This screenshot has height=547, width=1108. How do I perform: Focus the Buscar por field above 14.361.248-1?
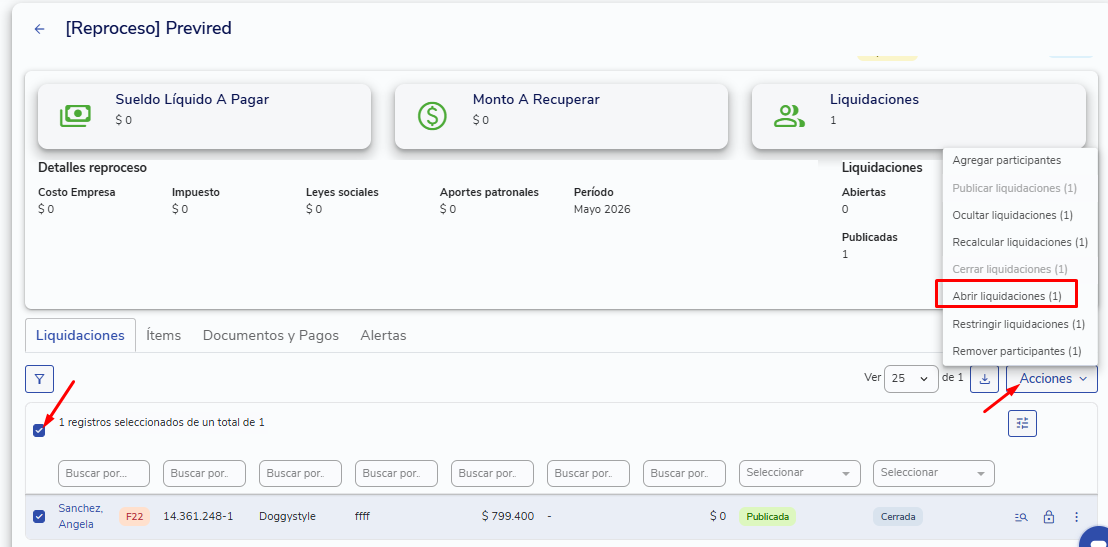tap(204, 474)
